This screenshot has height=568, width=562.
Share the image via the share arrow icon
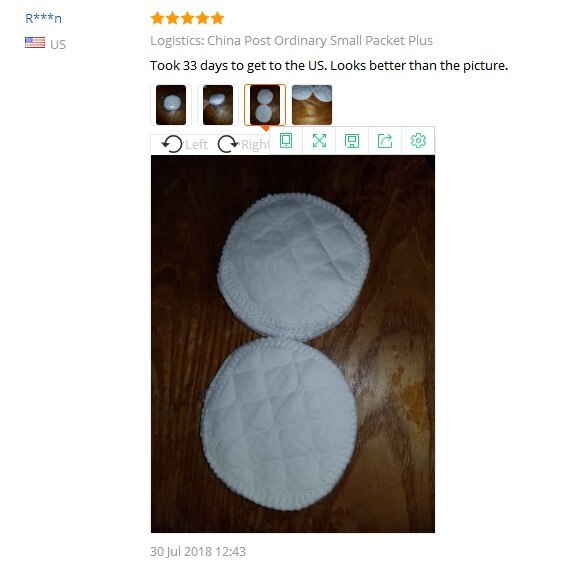pos(385,141)
